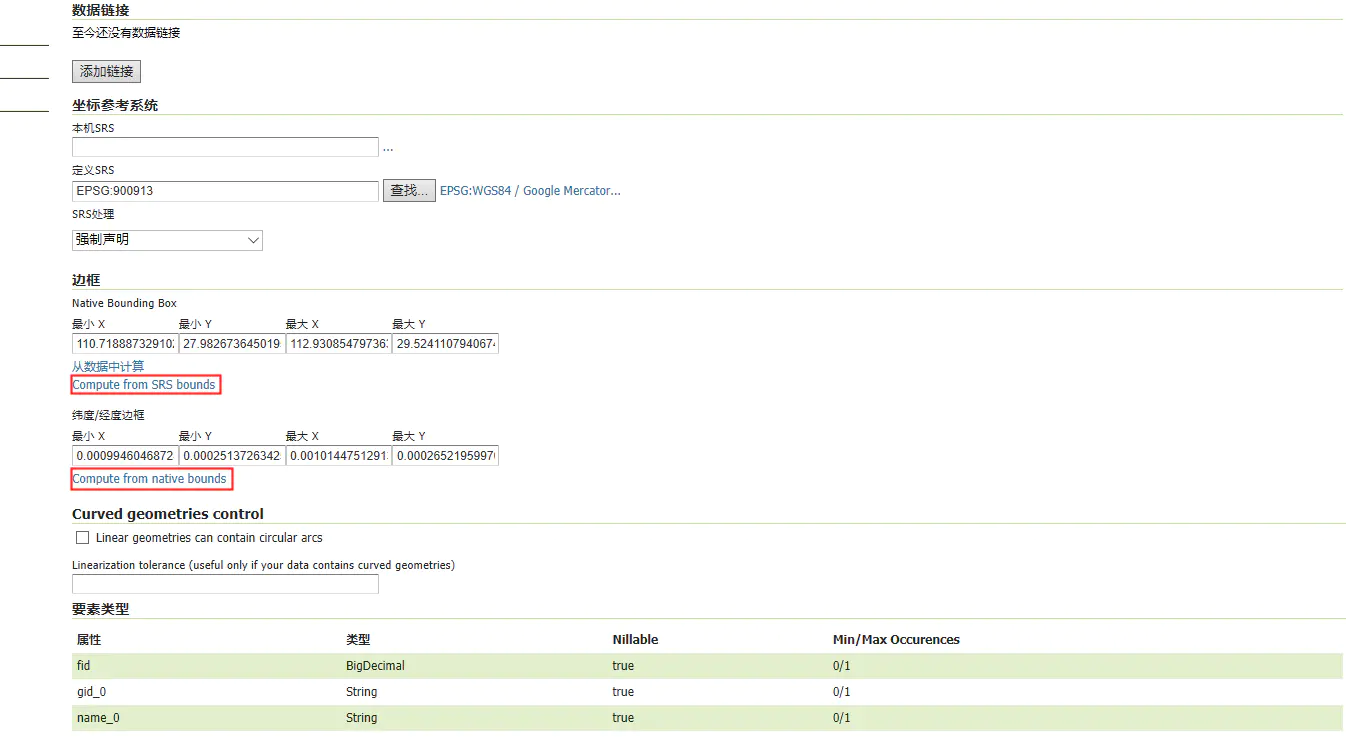This screenshot has width=1346, height=737.
Task: Click the Native Bounding Box label
Action: click(125, 303)
